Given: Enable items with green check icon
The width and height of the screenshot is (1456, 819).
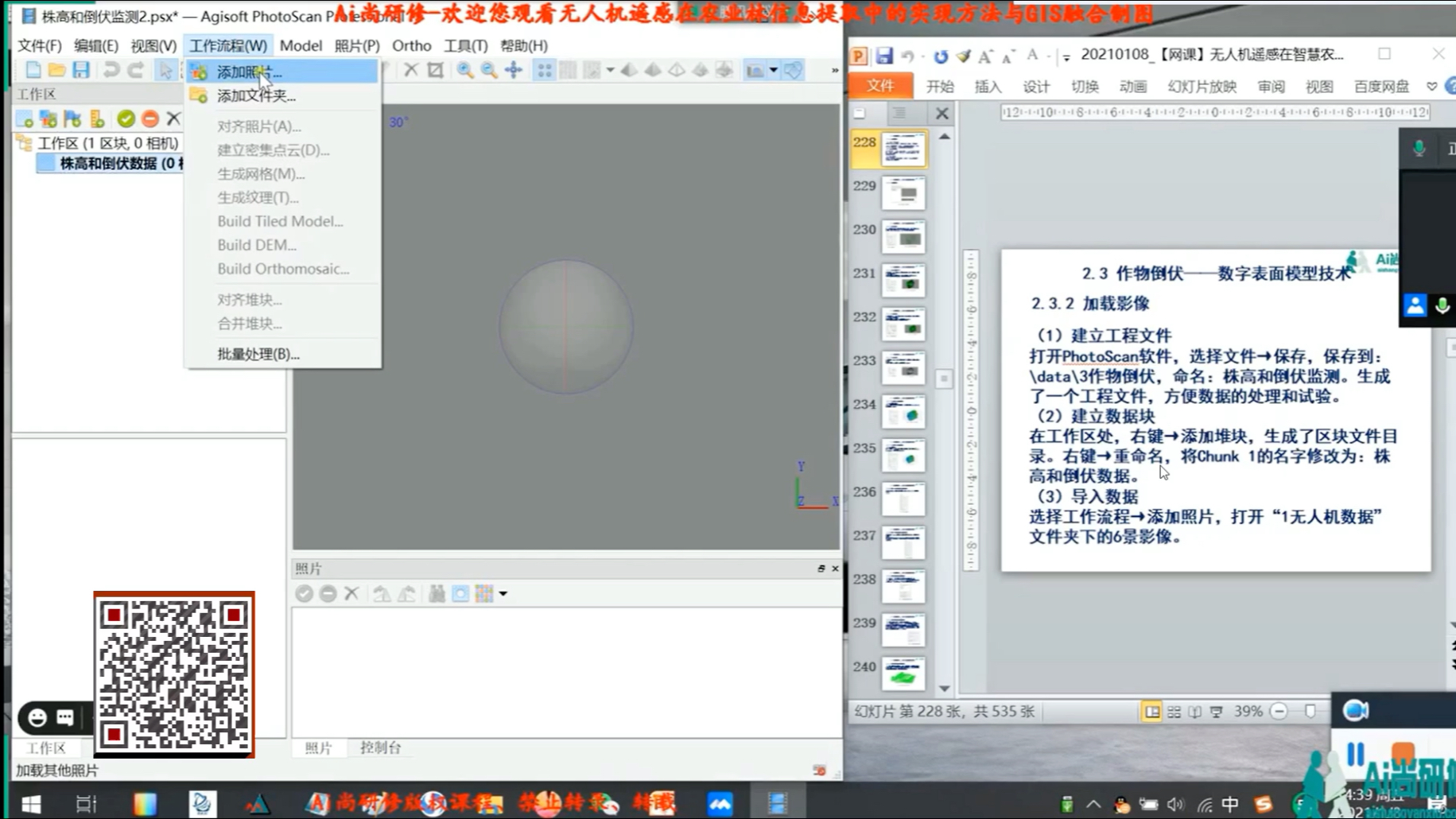Looking at the screenshot, I should (126, 119).
